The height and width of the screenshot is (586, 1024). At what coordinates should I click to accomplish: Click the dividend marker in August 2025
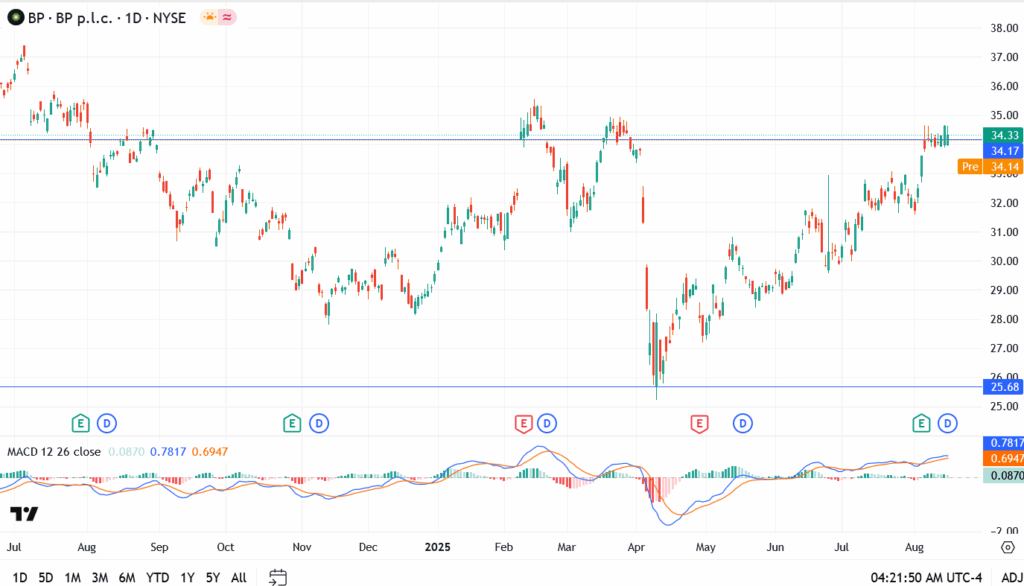coord(947,423)
